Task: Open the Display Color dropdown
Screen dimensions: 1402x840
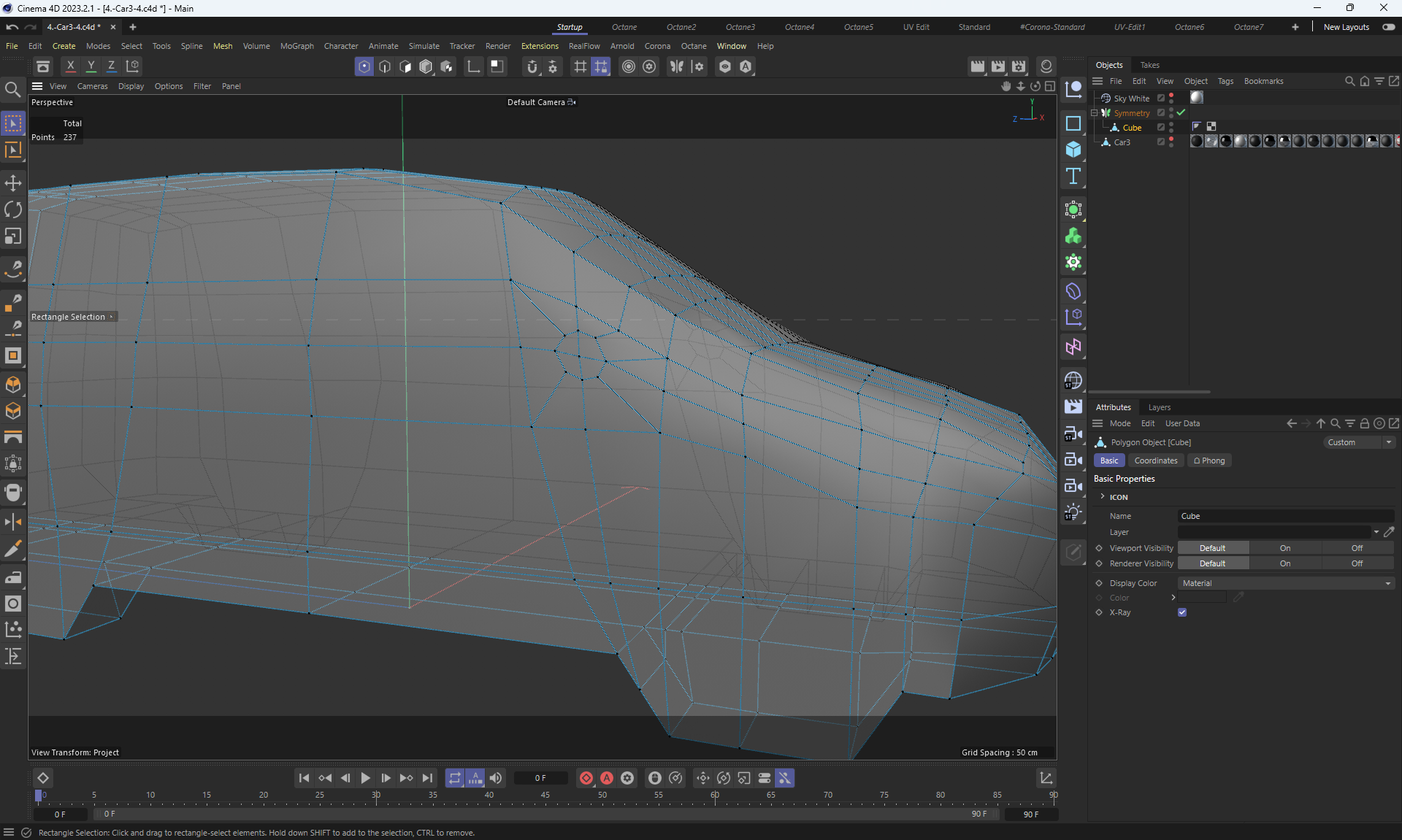Action: click(1285, 583)
